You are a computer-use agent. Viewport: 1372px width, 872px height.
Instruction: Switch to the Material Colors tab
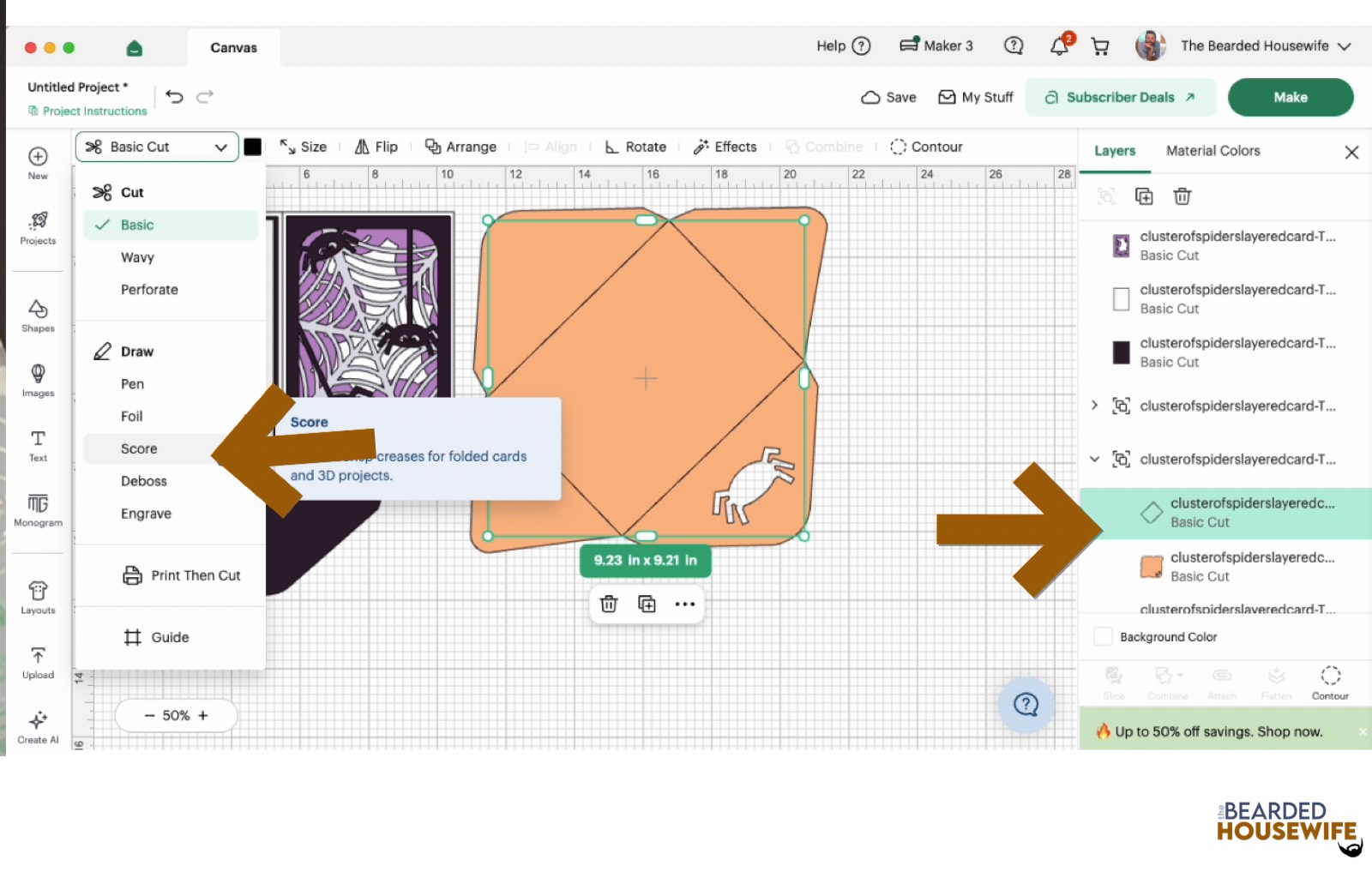(1213, 151)
